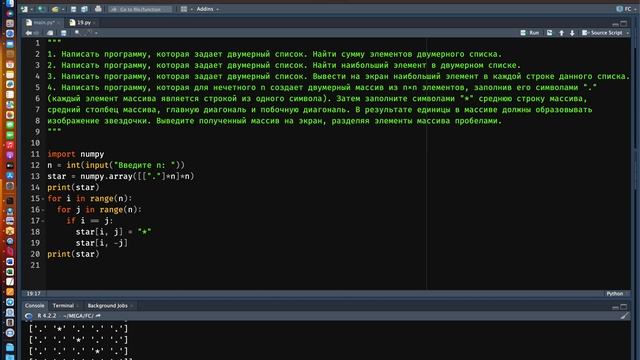Select the Console tab
Screen dimensions: 640x360
point(35,305)
